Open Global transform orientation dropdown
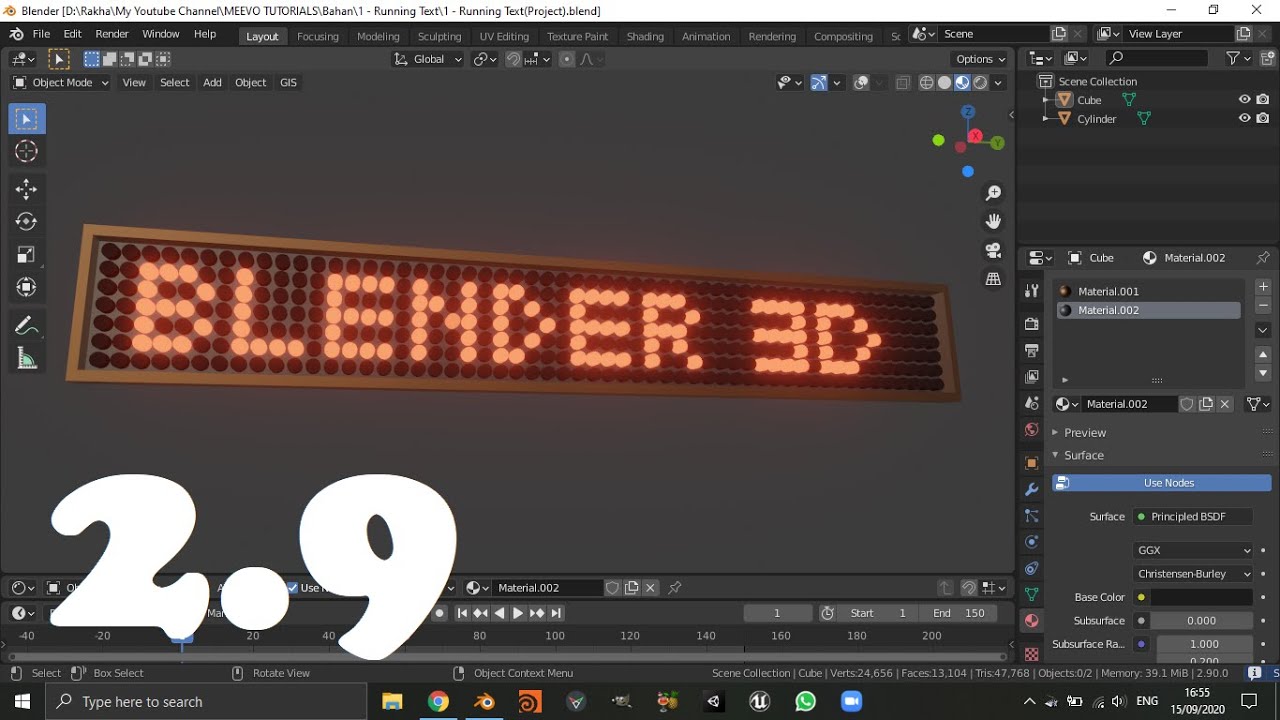1280x720 pixels. 429,59
